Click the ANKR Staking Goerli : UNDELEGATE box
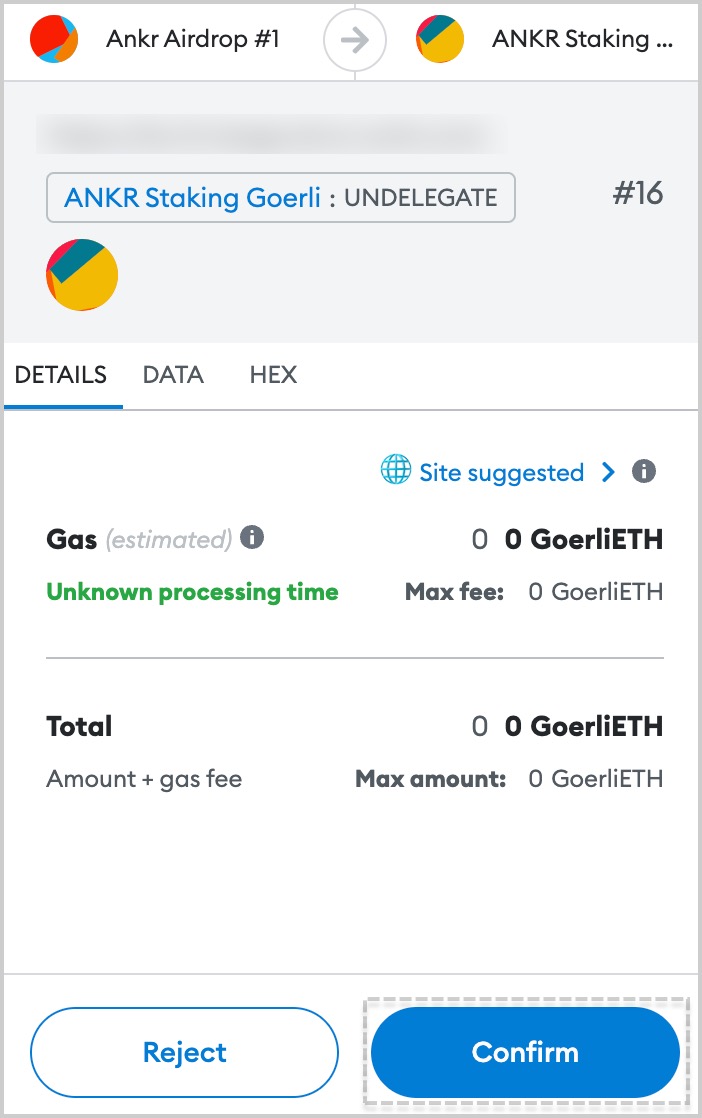The height and width of the screenshot is (1118, 702). click(281, 198)
